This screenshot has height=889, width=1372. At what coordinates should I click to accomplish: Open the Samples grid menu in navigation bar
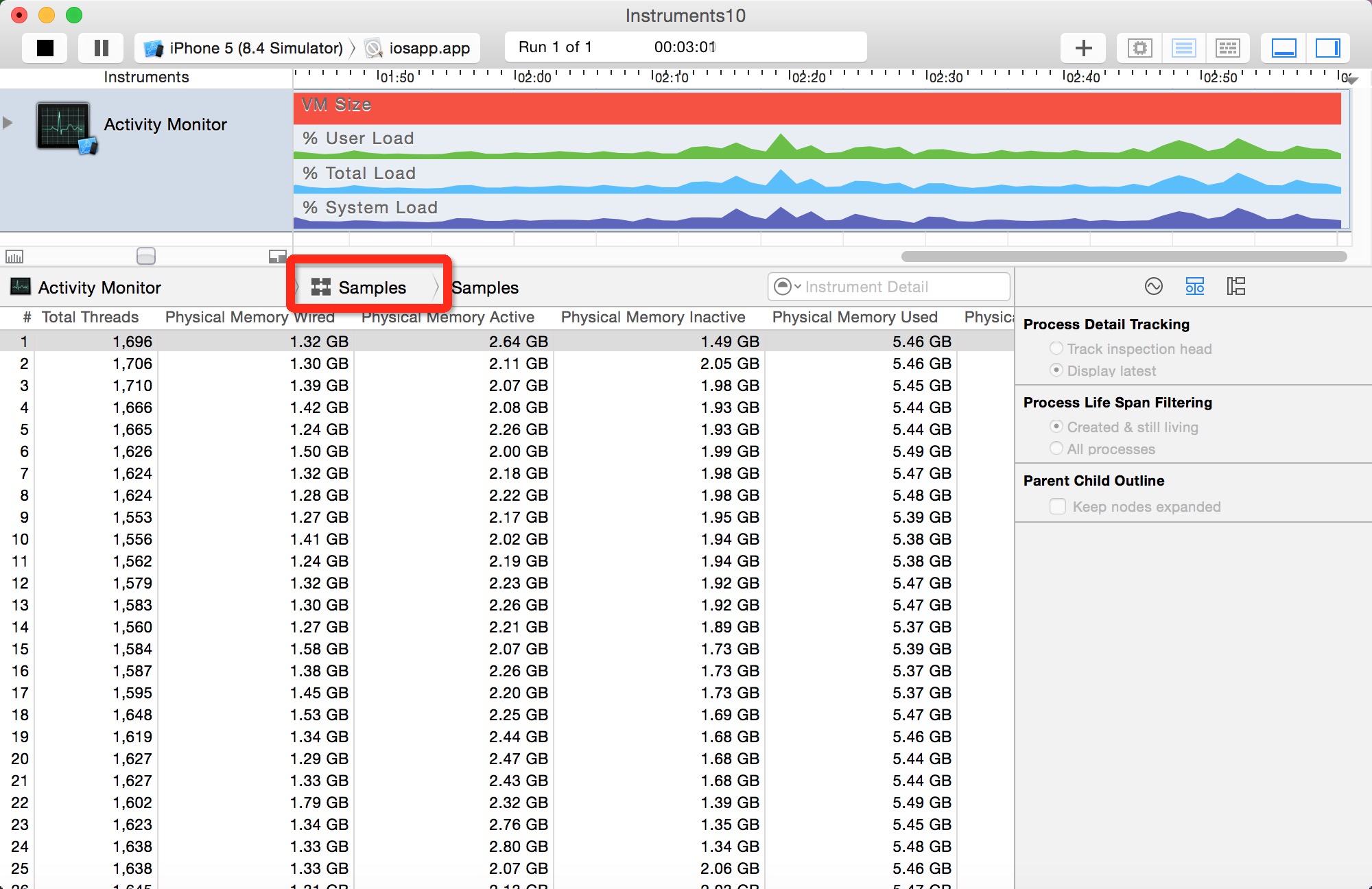pos(359,287)
